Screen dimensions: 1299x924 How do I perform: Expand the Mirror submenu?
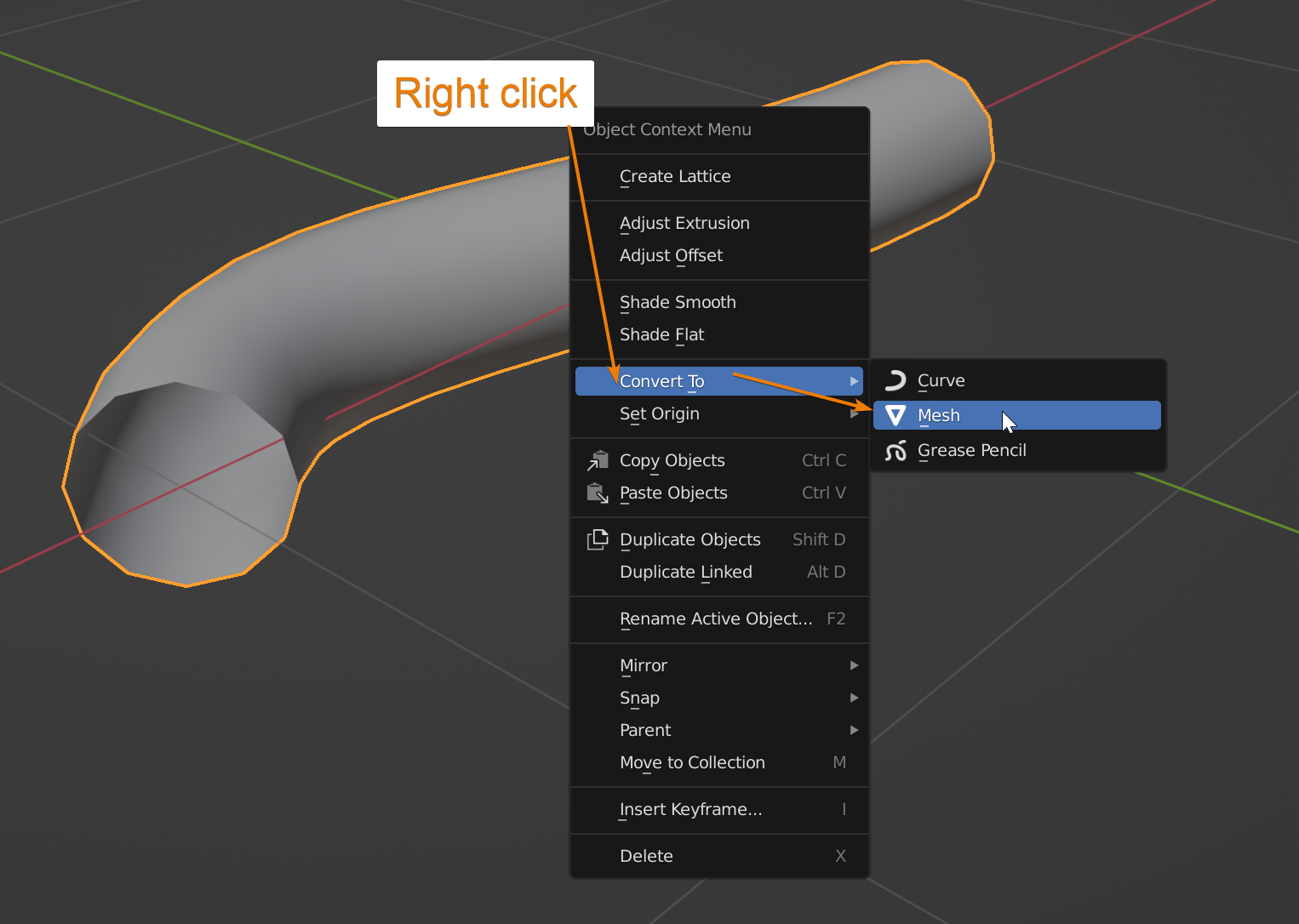point(854,665)
